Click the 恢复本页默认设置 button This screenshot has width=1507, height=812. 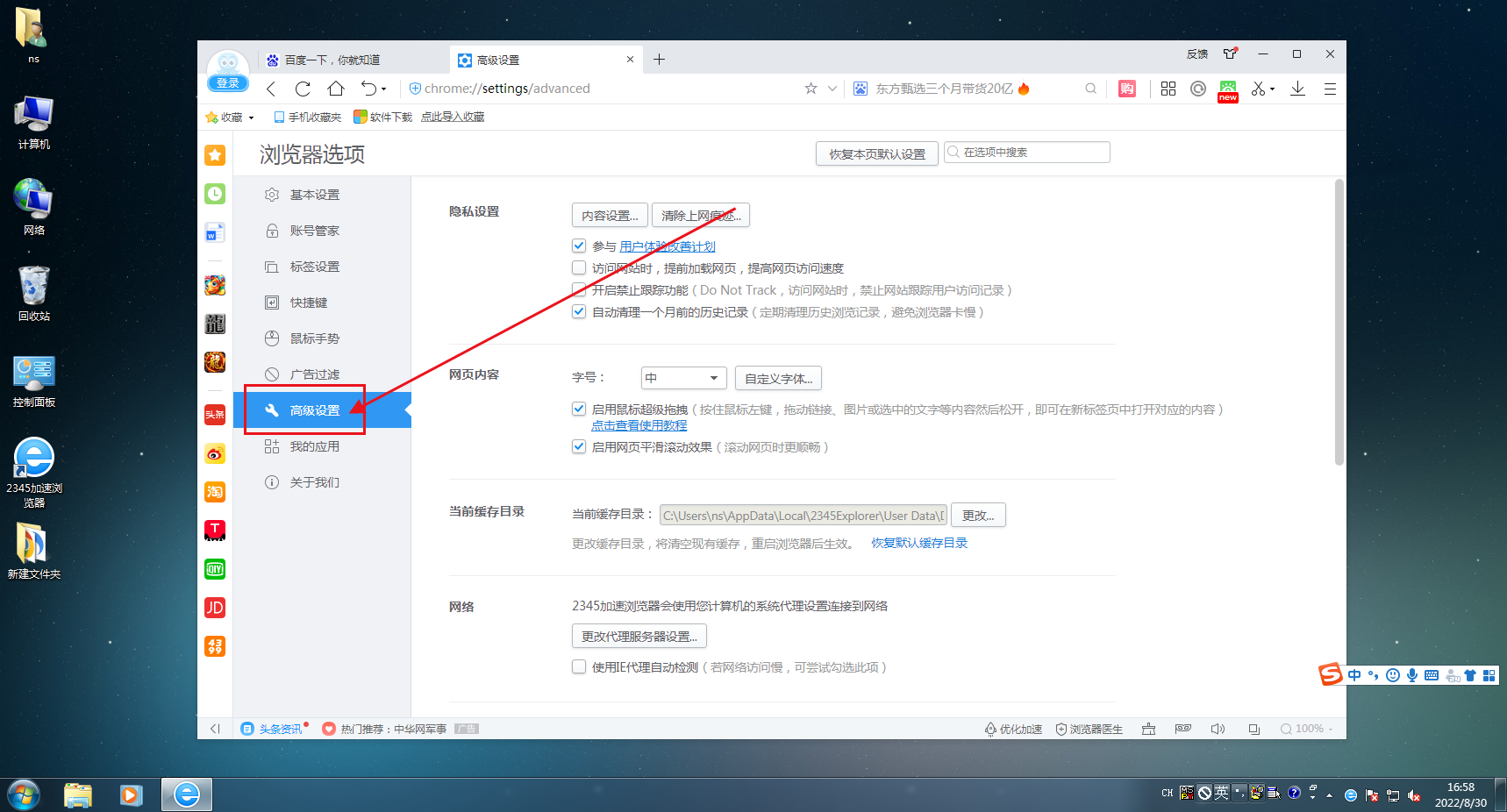click(x=877, y=153)
